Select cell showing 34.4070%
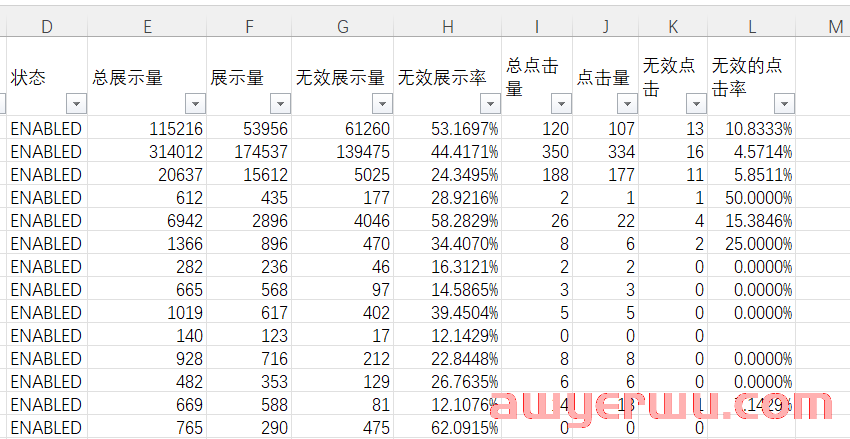This screenshot has height=439, width=850. (x=448, y=243)
